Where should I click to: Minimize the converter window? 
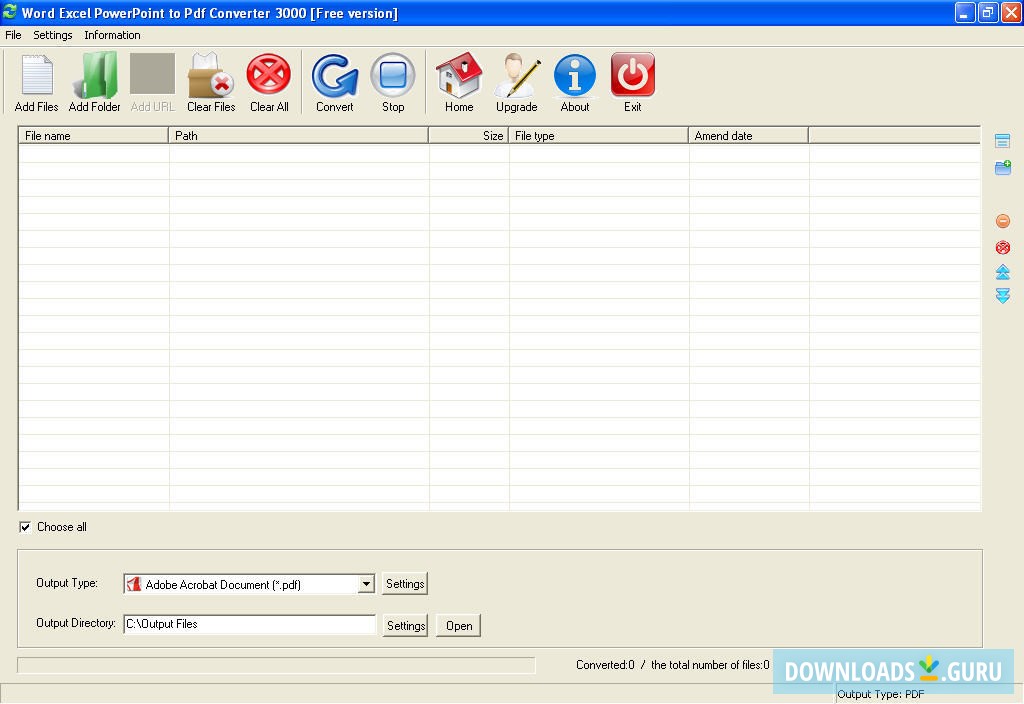[964, 12]
